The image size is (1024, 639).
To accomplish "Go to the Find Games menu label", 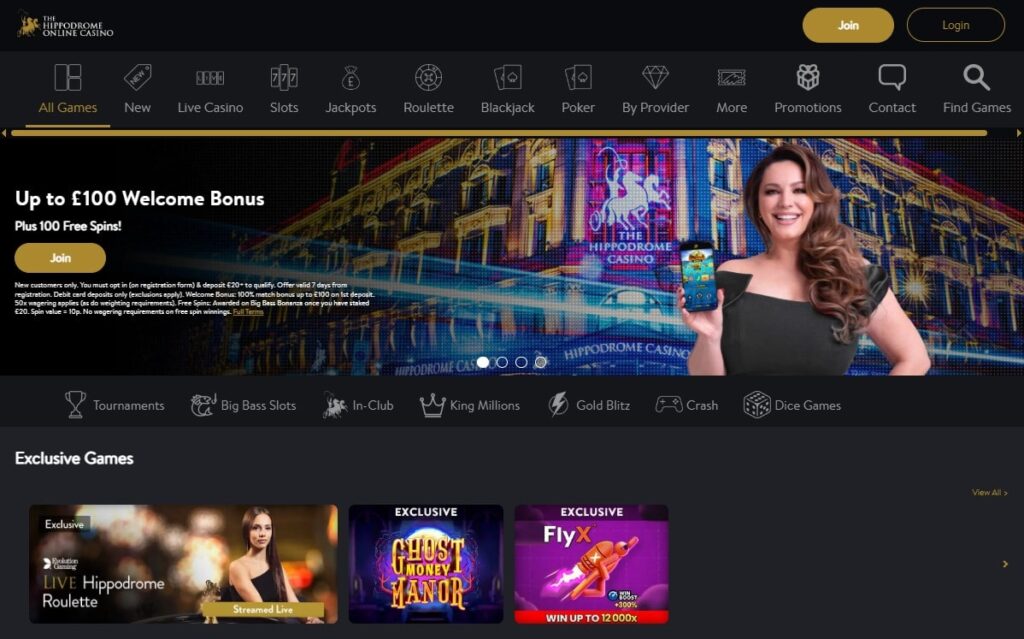I will 977,108.
